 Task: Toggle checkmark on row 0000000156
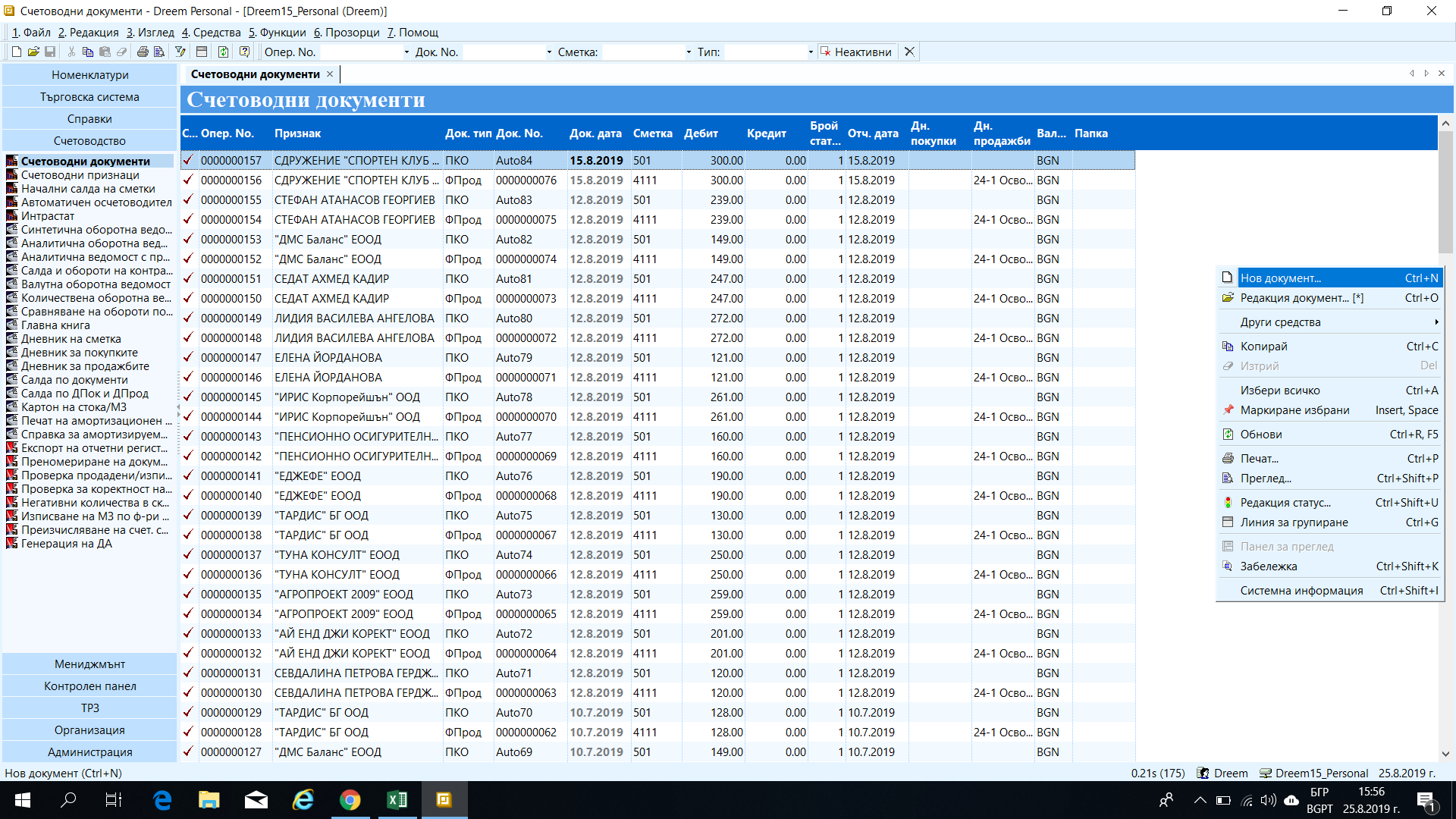188,180
